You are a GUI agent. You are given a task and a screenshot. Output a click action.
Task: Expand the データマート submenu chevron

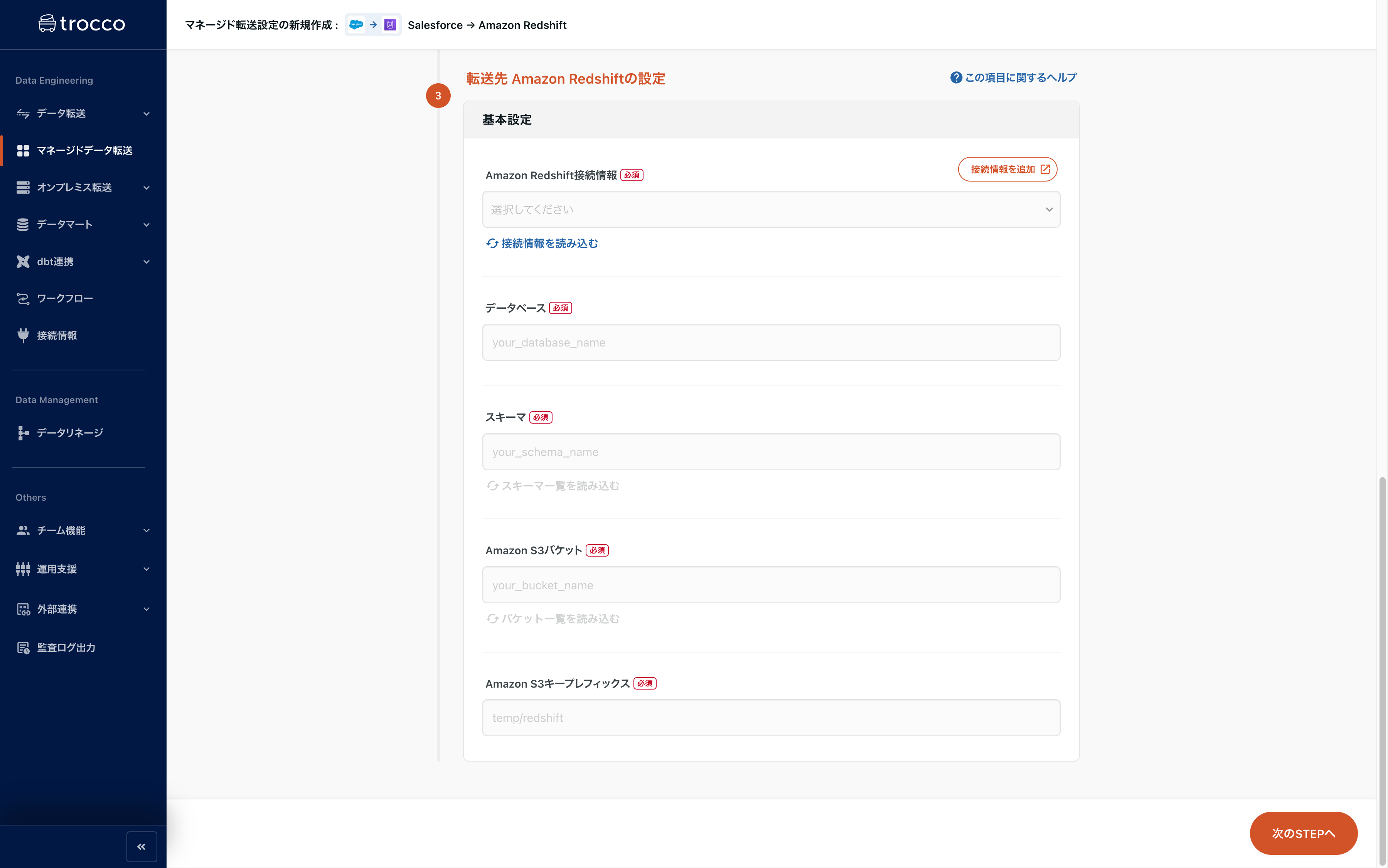click(x=147, y=224)
